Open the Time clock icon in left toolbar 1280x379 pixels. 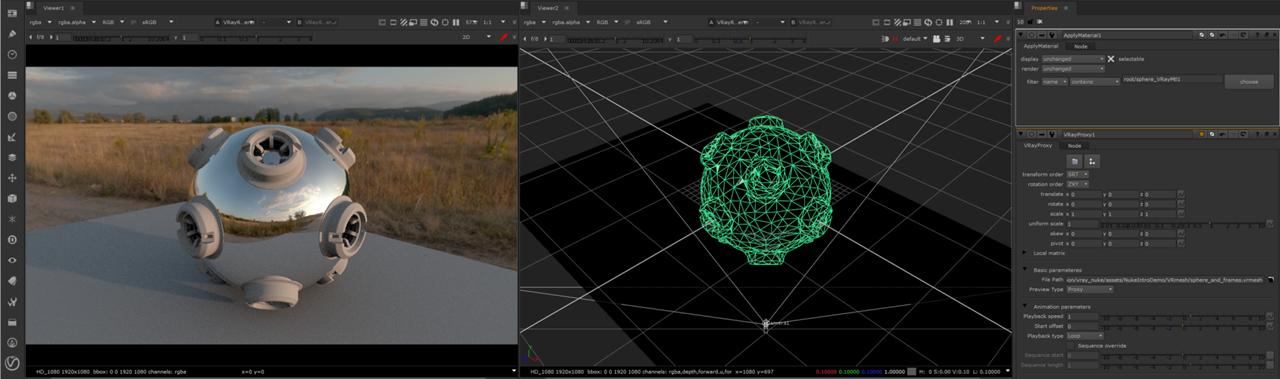coord(12,54)
